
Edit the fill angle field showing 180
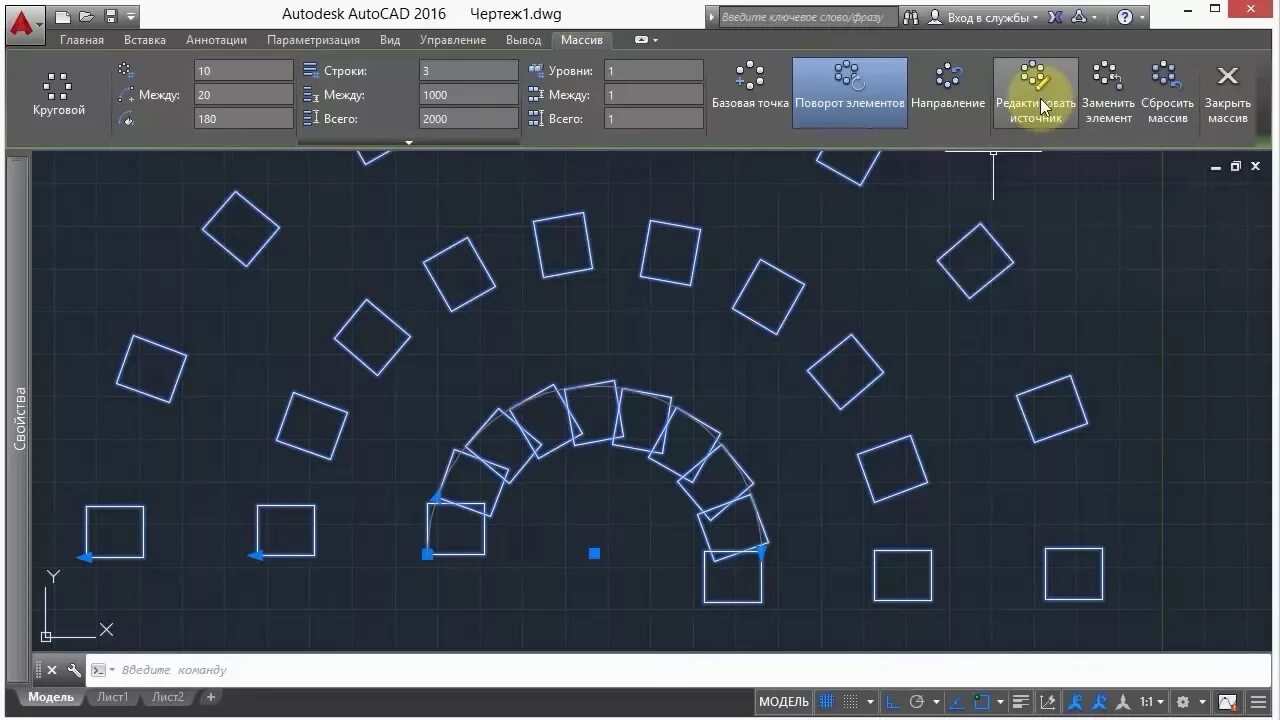[x=244, y=118]
